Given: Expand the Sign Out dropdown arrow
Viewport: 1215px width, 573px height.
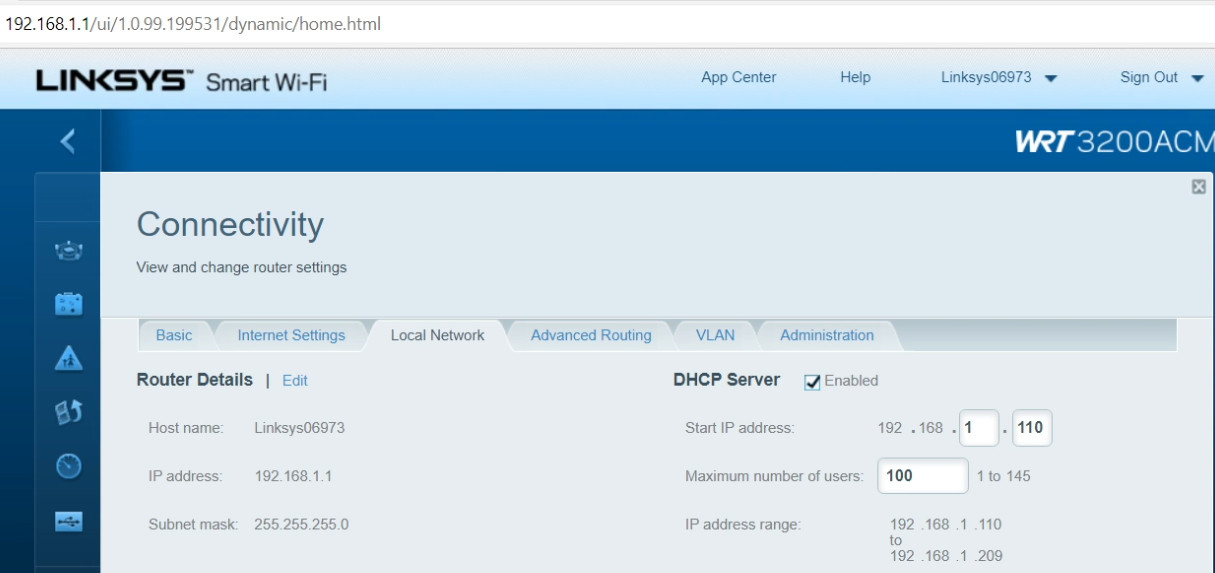Looking at the screenshot, I should point(1197,78).
